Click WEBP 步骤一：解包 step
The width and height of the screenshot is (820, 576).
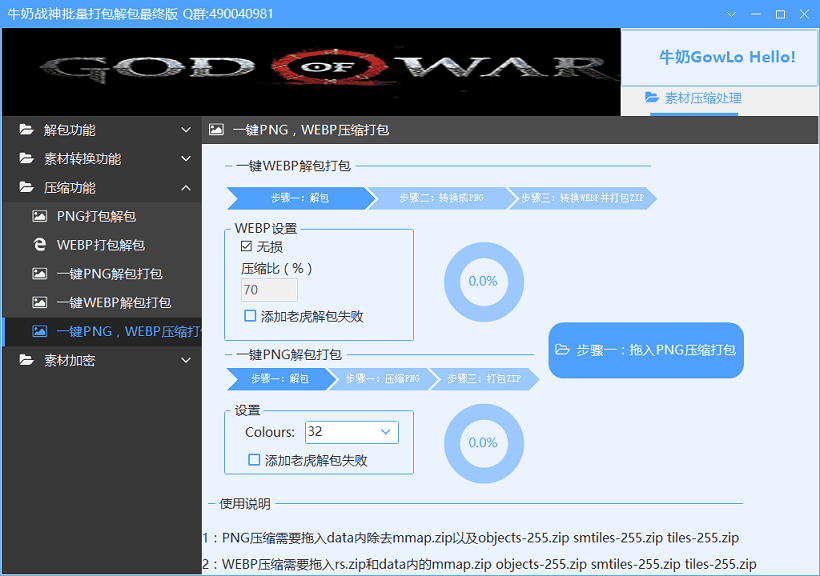point(300,198)
